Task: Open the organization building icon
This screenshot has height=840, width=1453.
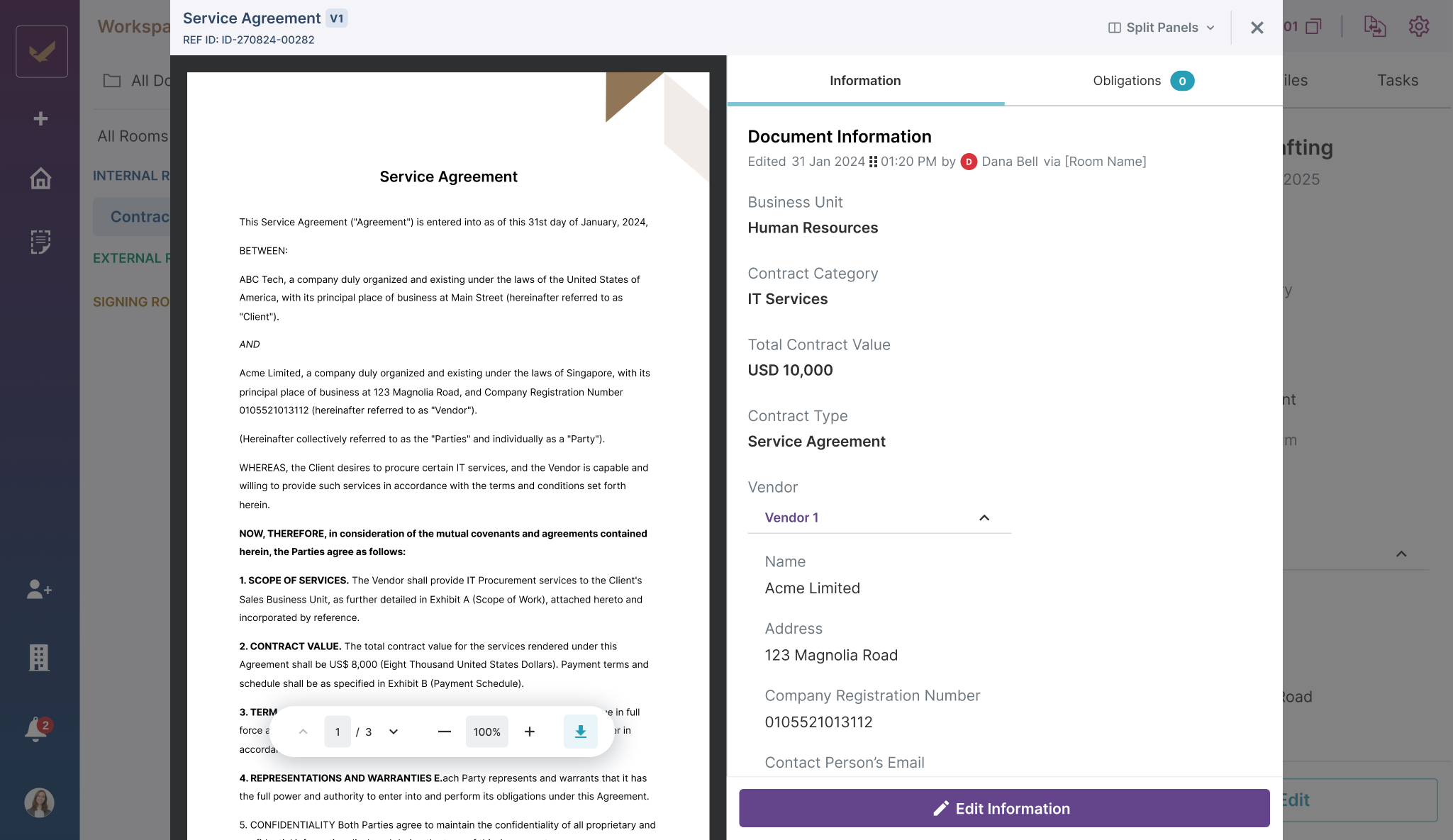Action: tap(40, 658)
